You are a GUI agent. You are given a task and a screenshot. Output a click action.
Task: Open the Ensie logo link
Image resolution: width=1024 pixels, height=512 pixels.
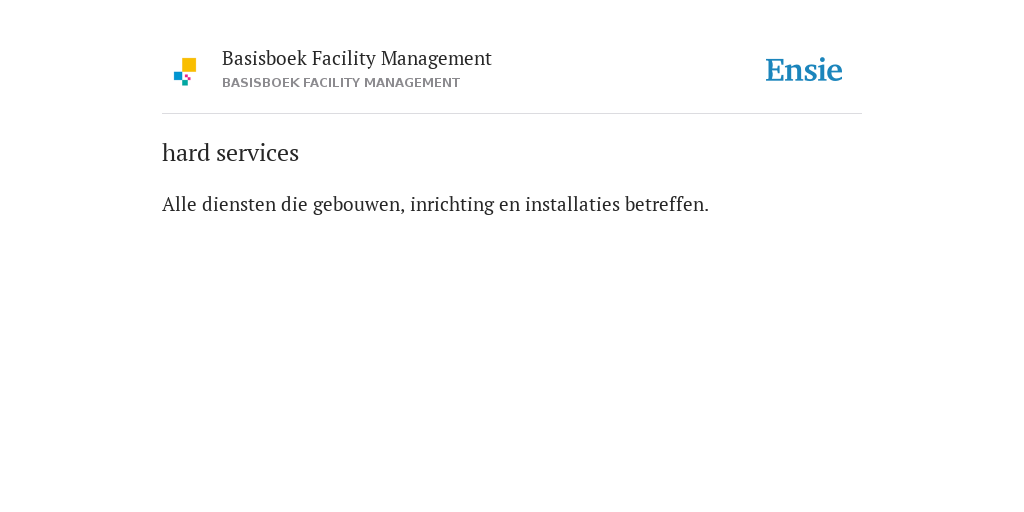click(804, 70)
